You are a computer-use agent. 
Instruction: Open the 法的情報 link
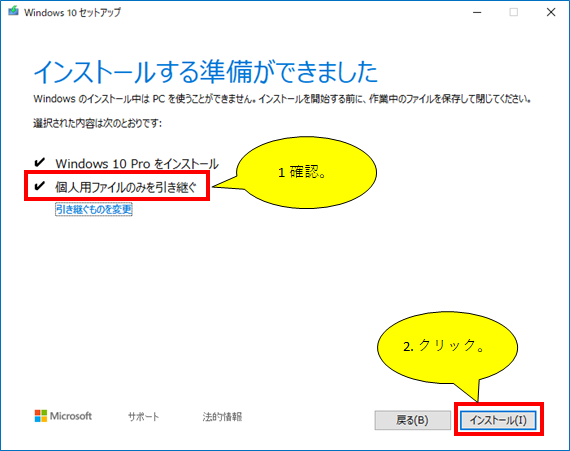[222, 416]
